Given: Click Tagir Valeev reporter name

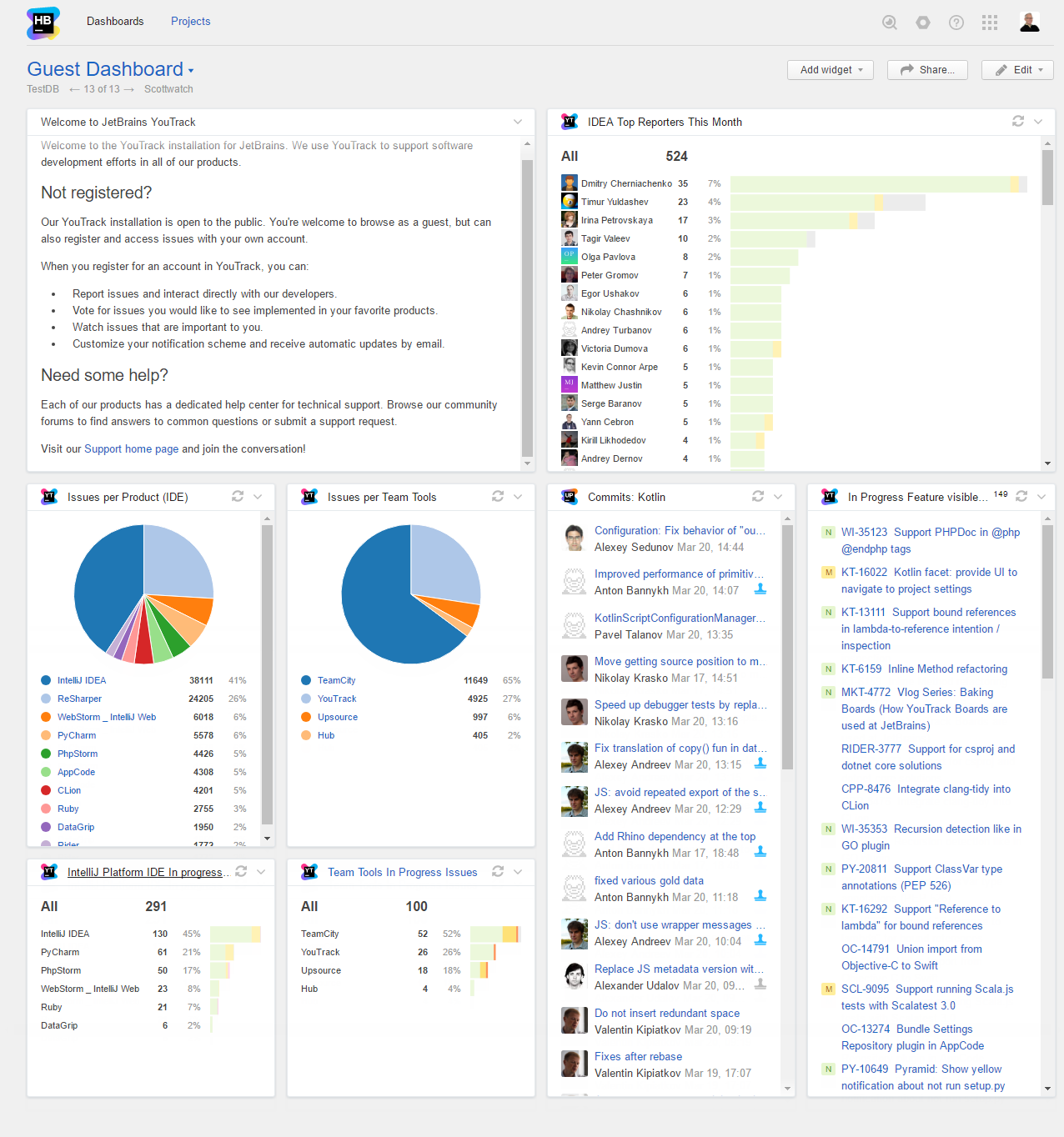Looking at the screenshot, I should point(605,238).
